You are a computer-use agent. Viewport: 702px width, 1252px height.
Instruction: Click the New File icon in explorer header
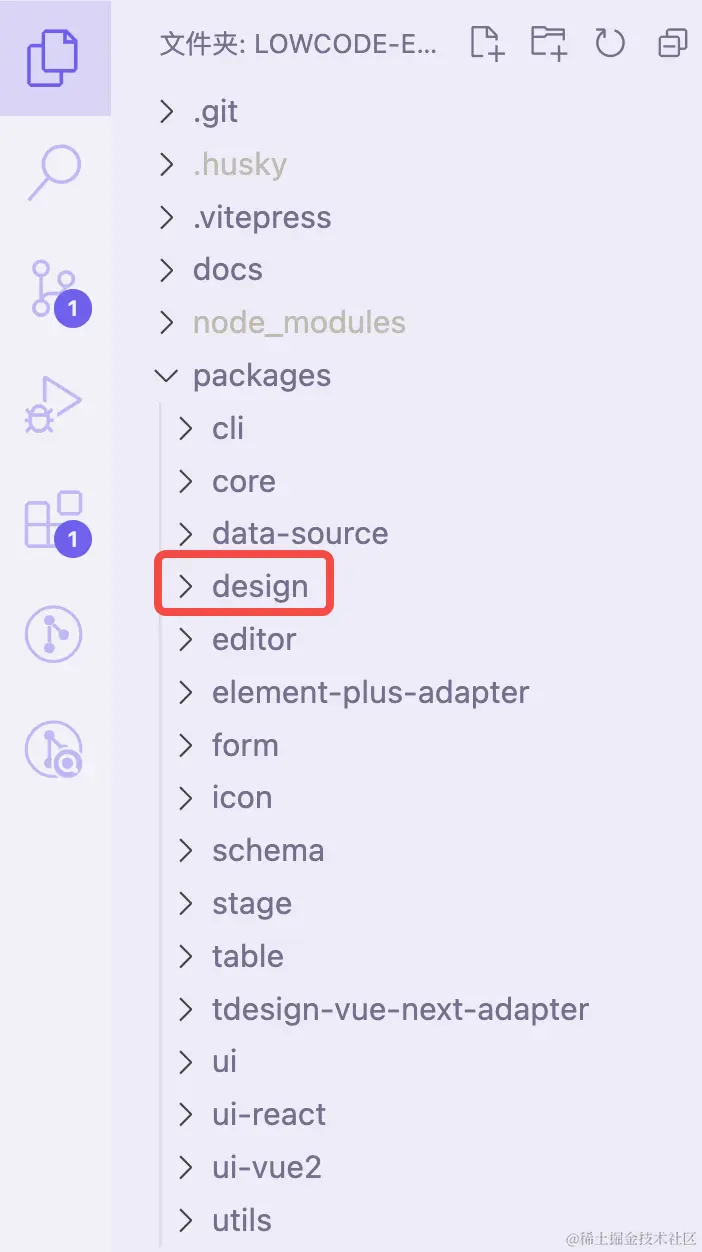pos(487,43)
